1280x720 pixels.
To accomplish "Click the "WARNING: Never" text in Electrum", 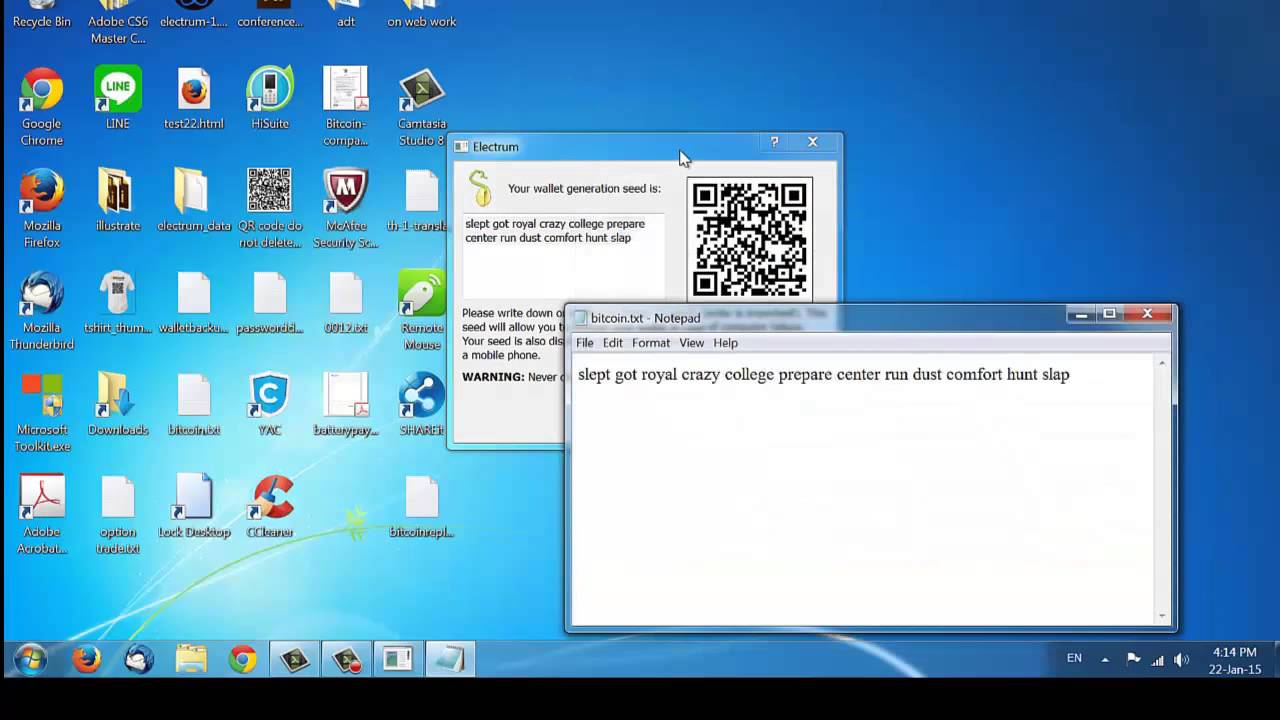I will pos(509,377).
